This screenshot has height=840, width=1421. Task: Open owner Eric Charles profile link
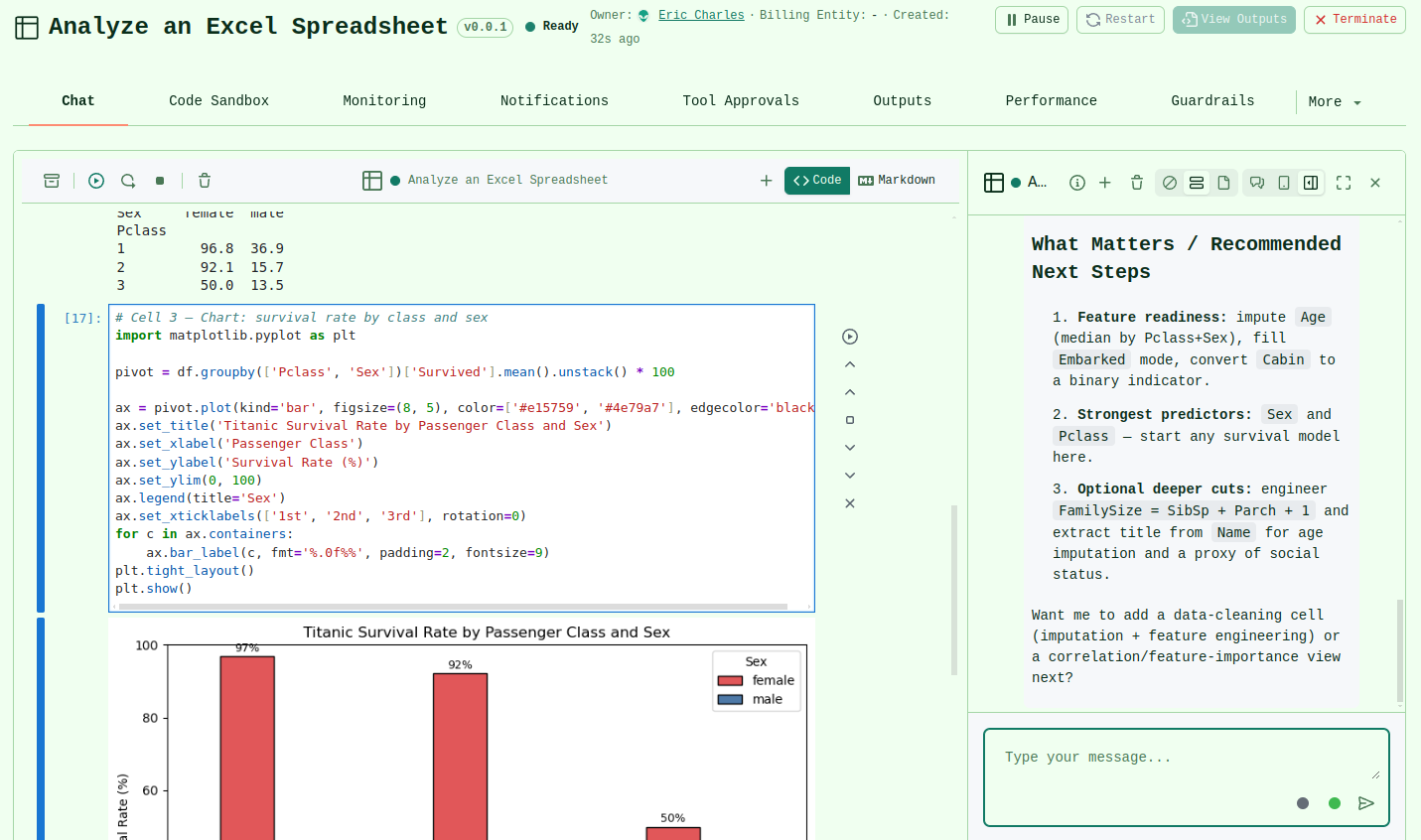point(701,15)
